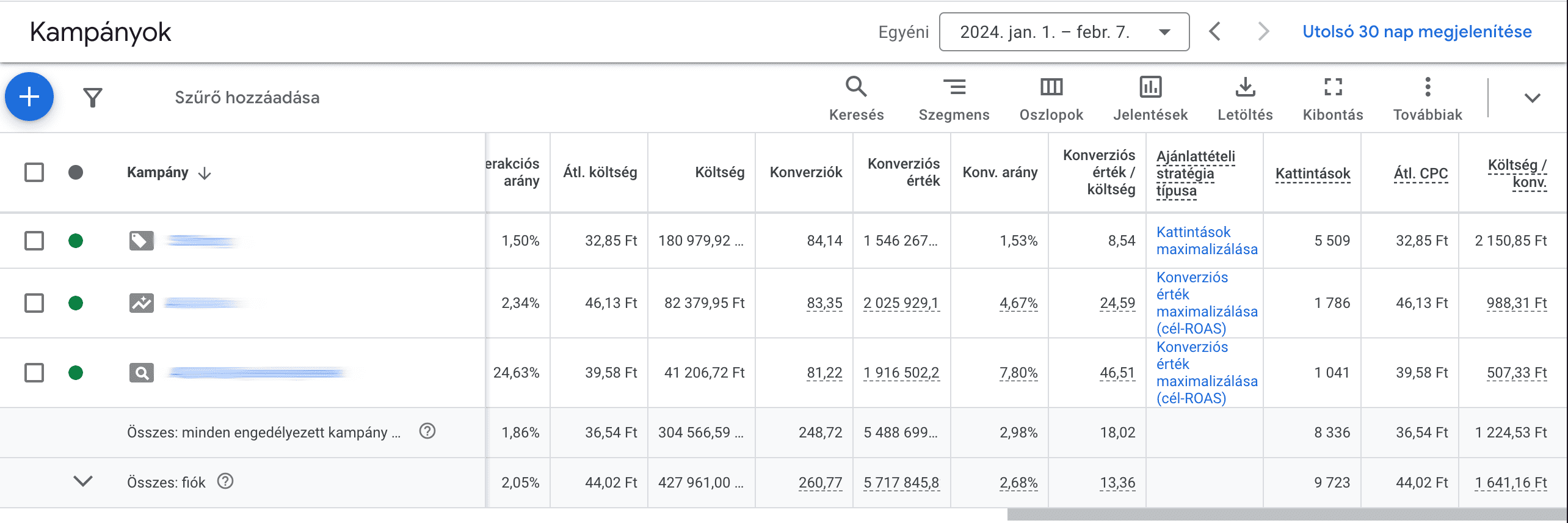Viewport: 1568px width, 523px height.
Task: Sort by Kattintások column header
Action: (1313, 174)
